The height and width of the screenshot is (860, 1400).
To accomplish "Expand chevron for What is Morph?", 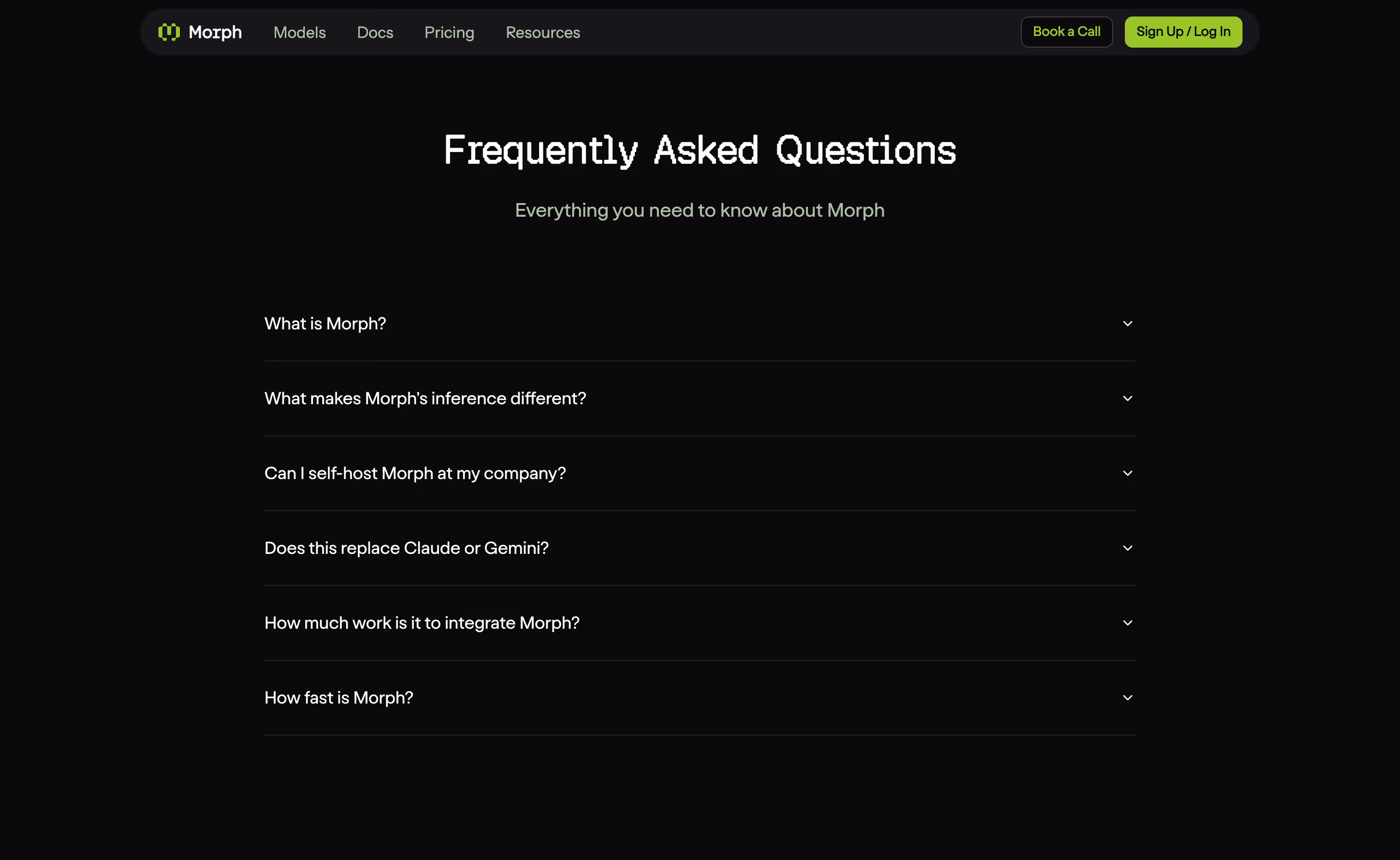I will click(x=1127, y=324).
